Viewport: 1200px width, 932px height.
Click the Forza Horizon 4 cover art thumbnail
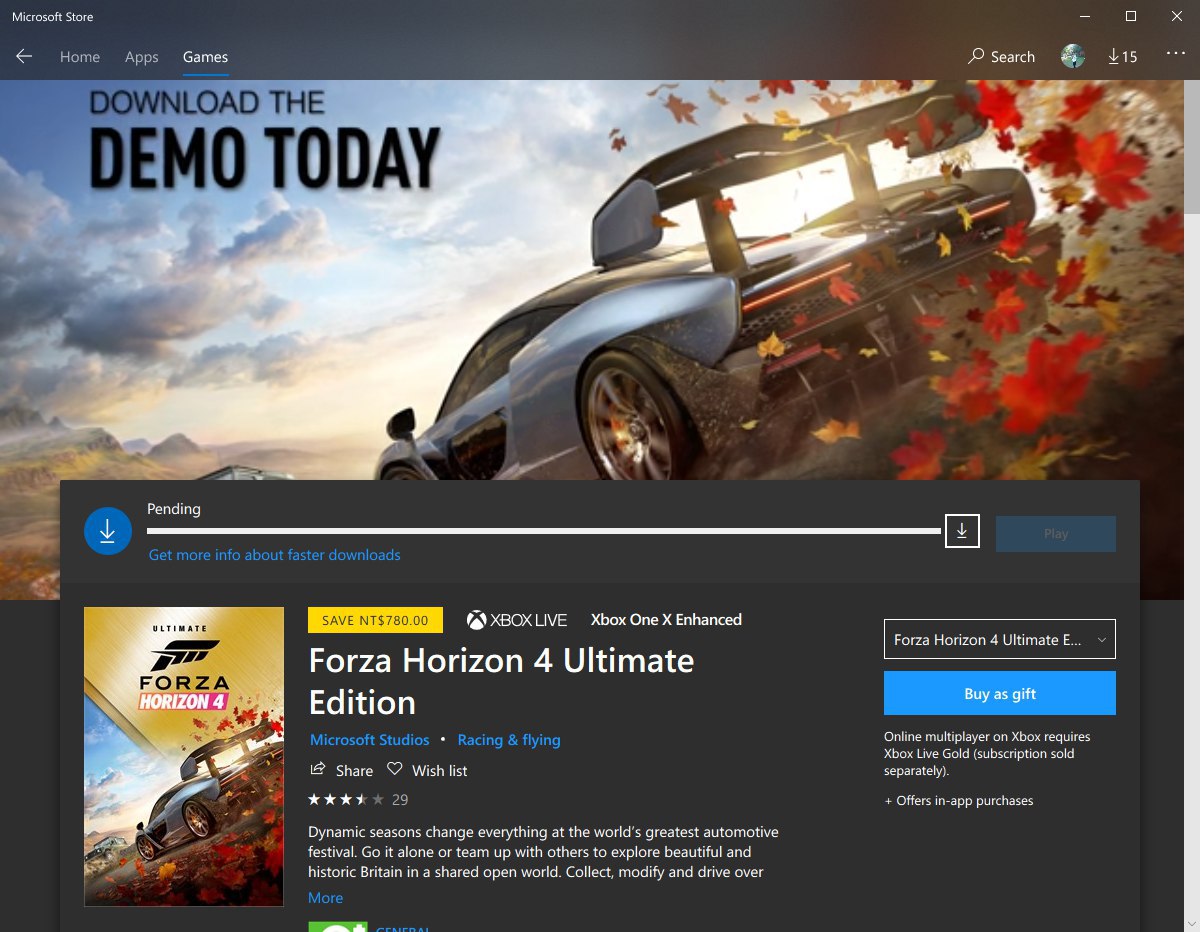pos(184,757)
